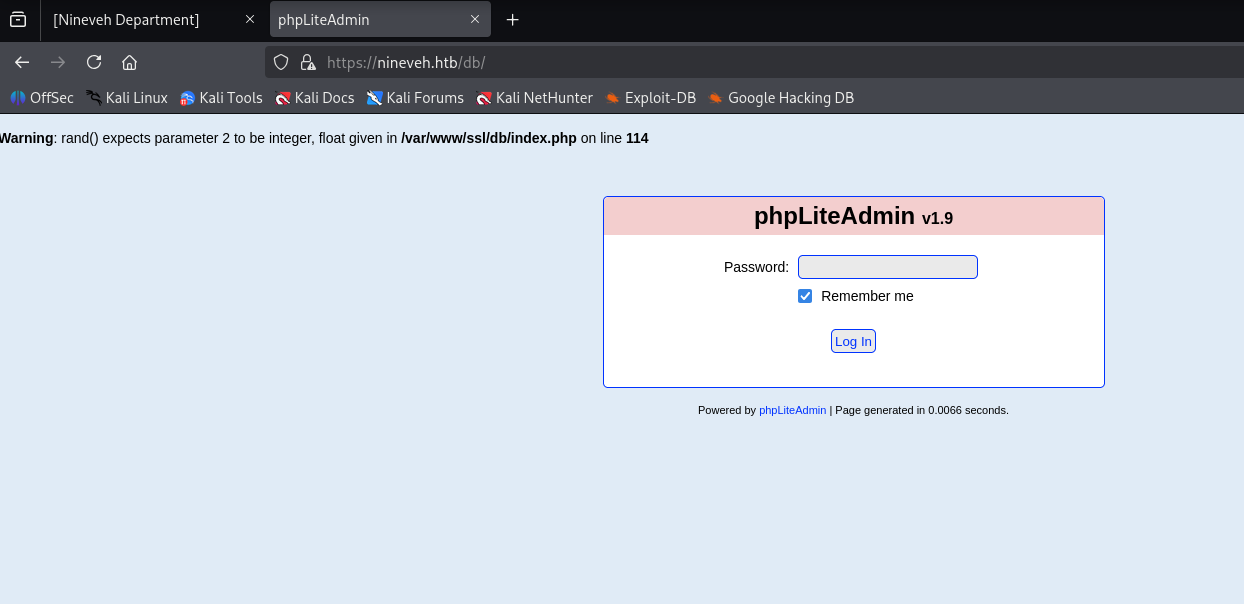Image resolution: width=1244 pixels, height=604 pixels.
Task: Open the Kali Linux bookmark
Action: coord(127,98)
